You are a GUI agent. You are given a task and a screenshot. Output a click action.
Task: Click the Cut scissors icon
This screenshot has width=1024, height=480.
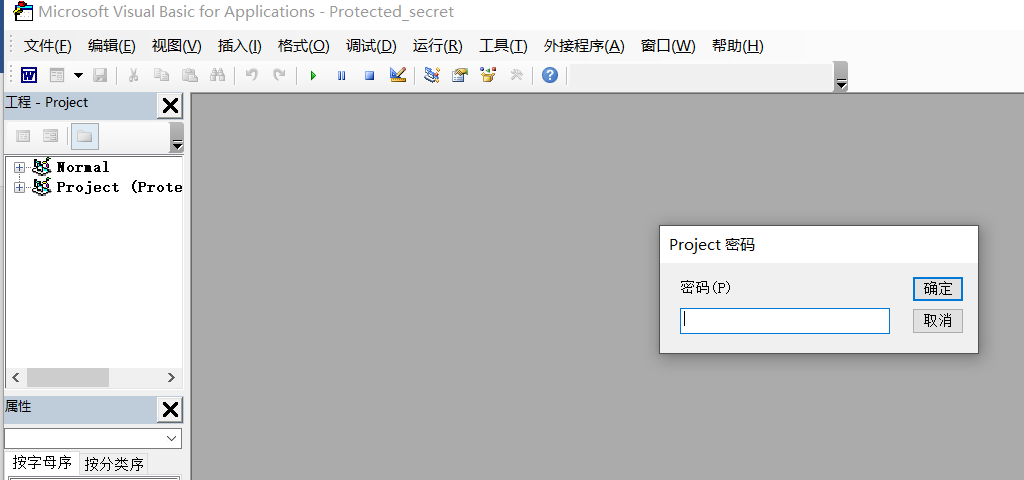click(x=133, y=75)
